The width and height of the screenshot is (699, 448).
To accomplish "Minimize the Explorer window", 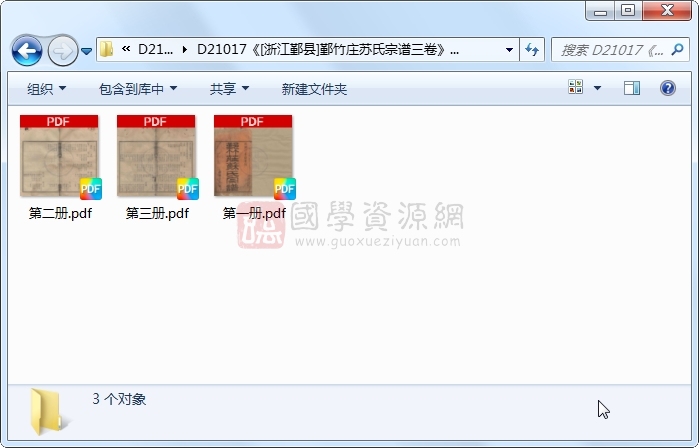I will point(600,11).
